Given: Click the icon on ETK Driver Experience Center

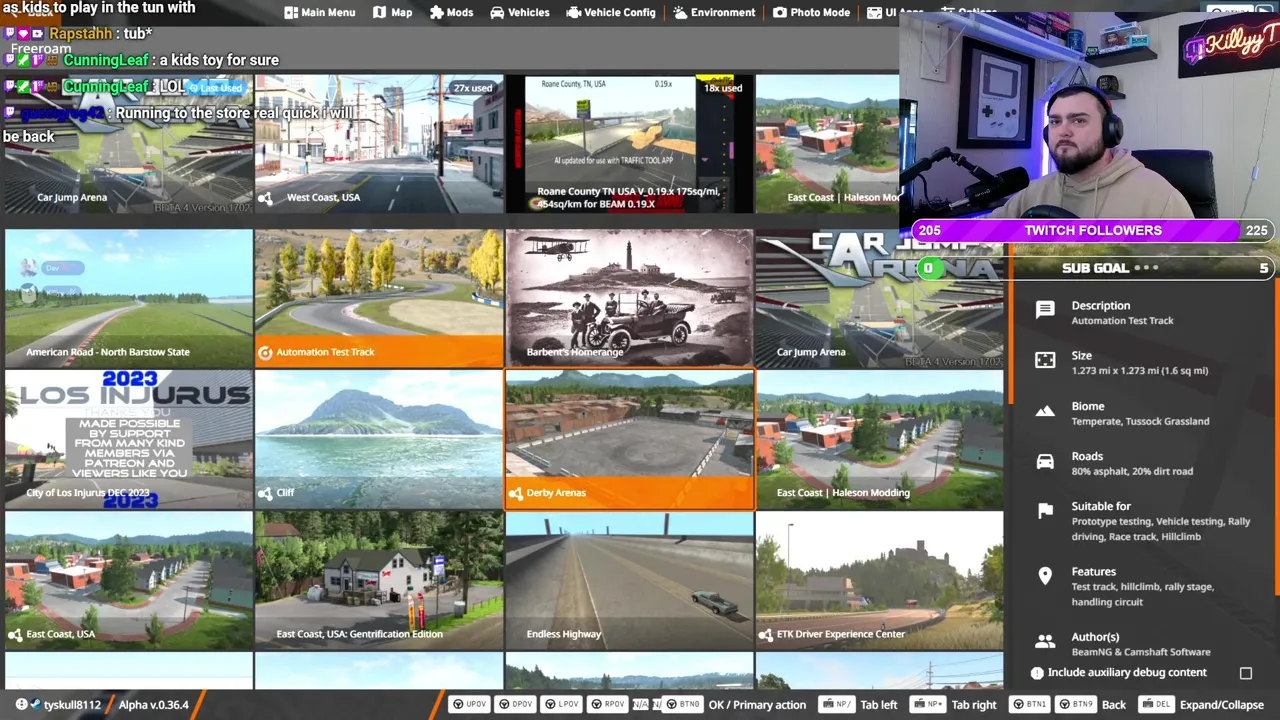Looking at the screenshot, I should [x=766, y=634].
